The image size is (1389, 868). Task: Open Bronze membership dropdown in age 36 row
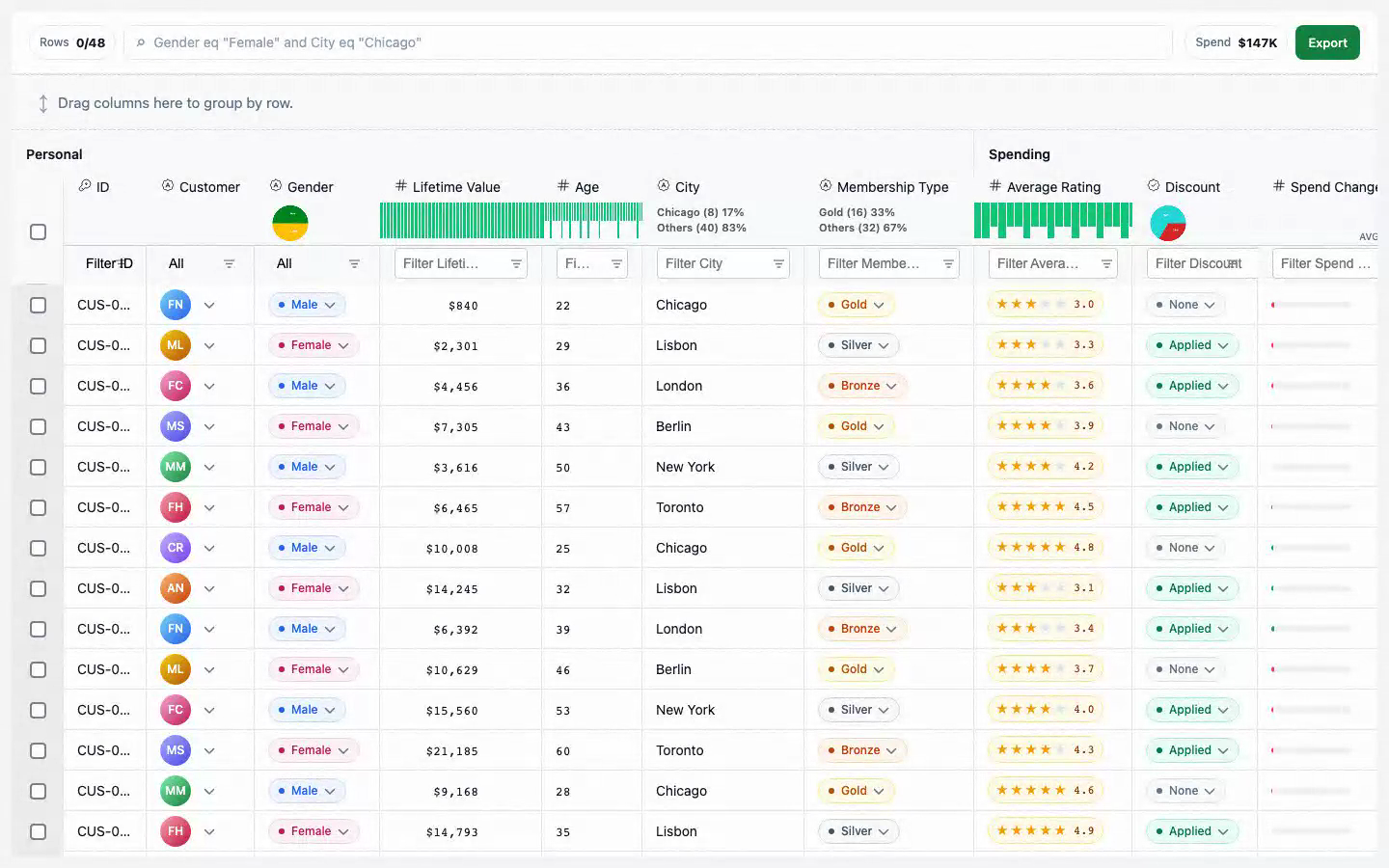862,386
